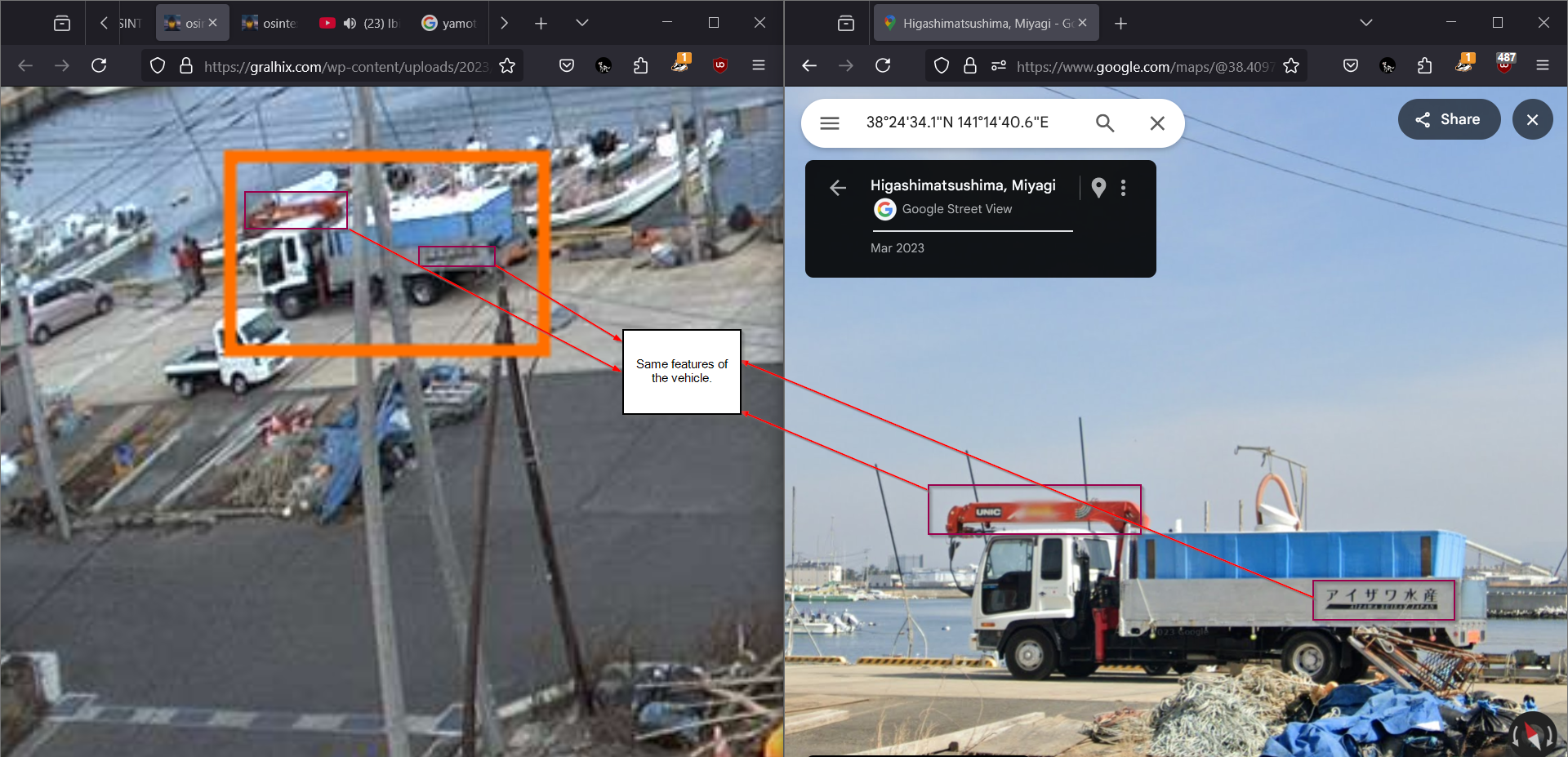This screenshot has width=1568, height=757.
Task: Click the search magnifier in Maps search box
Action: click(x=1104, y=123)
